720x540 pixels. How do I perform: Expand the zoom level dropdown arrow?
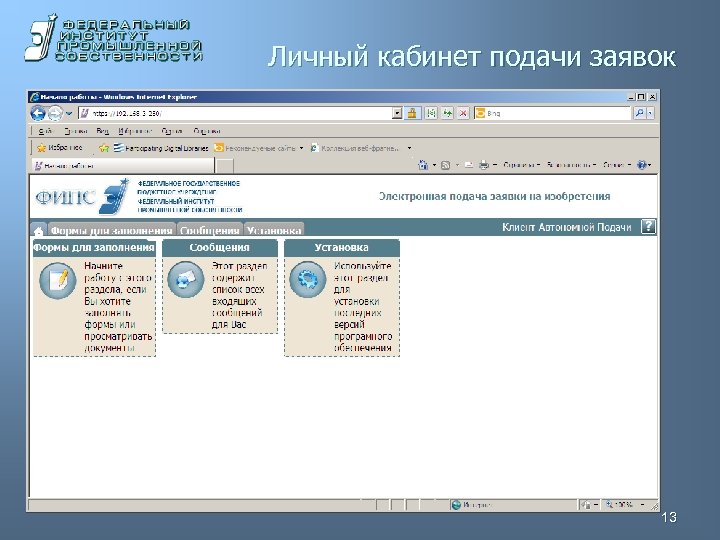click(x=642, y=504)
